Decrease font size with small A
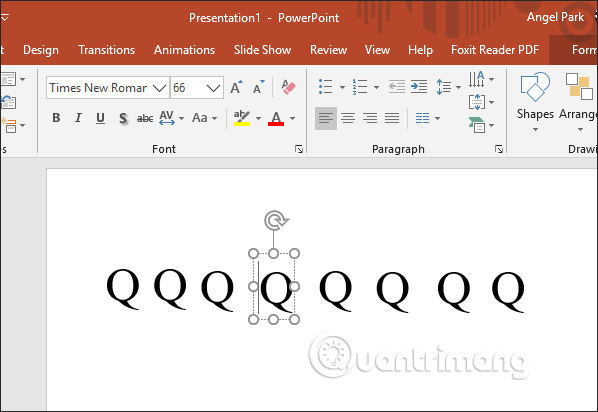This screenshot has width=598, height=412. [x=259, y=87]
